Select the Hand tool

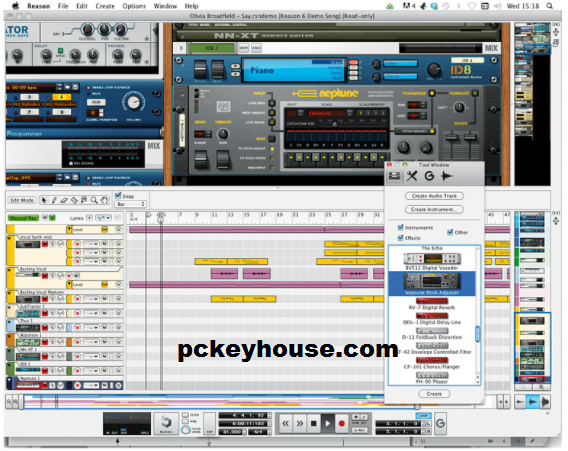tap(104, 200)
